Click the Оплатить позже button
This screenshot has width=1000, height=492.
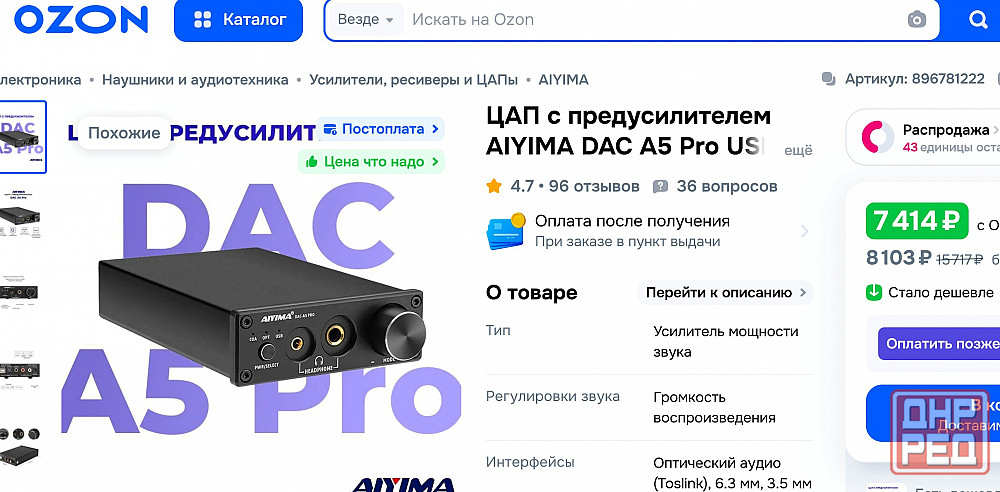pos(939,344)
